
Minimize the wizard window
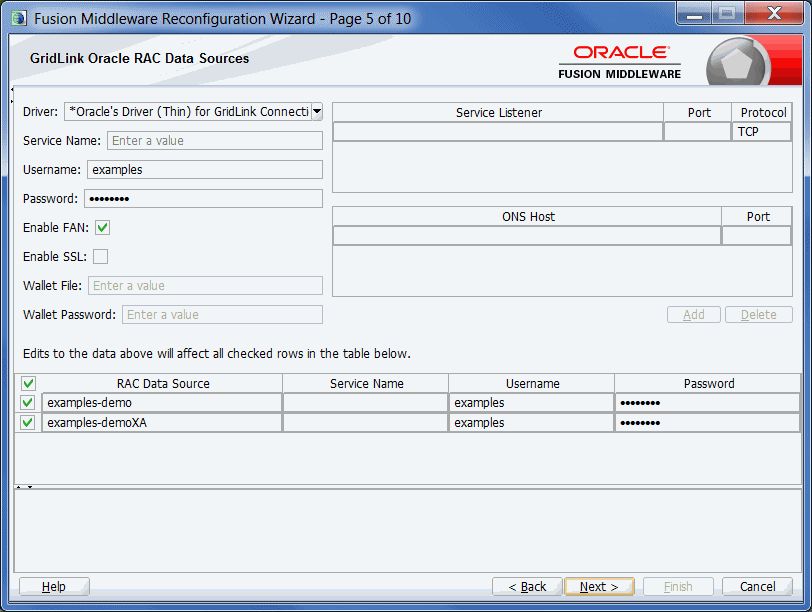[x=694, y=14]
